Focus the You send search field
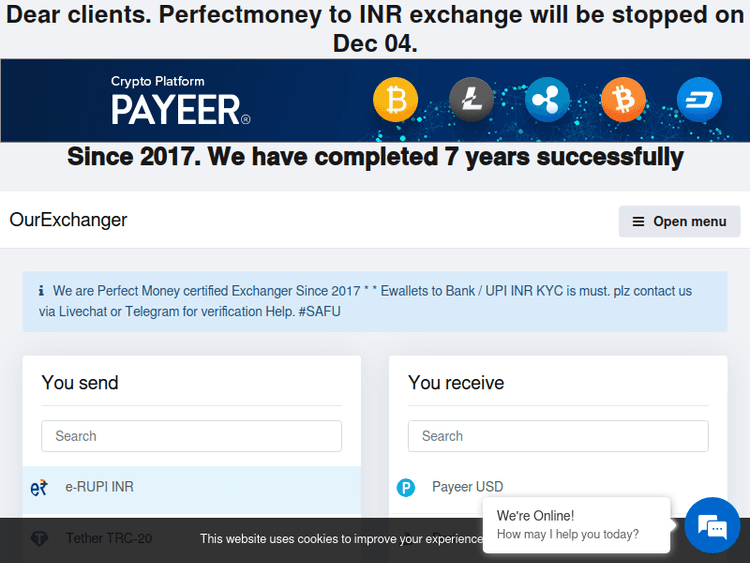750x563 pixels. point(191,436)
